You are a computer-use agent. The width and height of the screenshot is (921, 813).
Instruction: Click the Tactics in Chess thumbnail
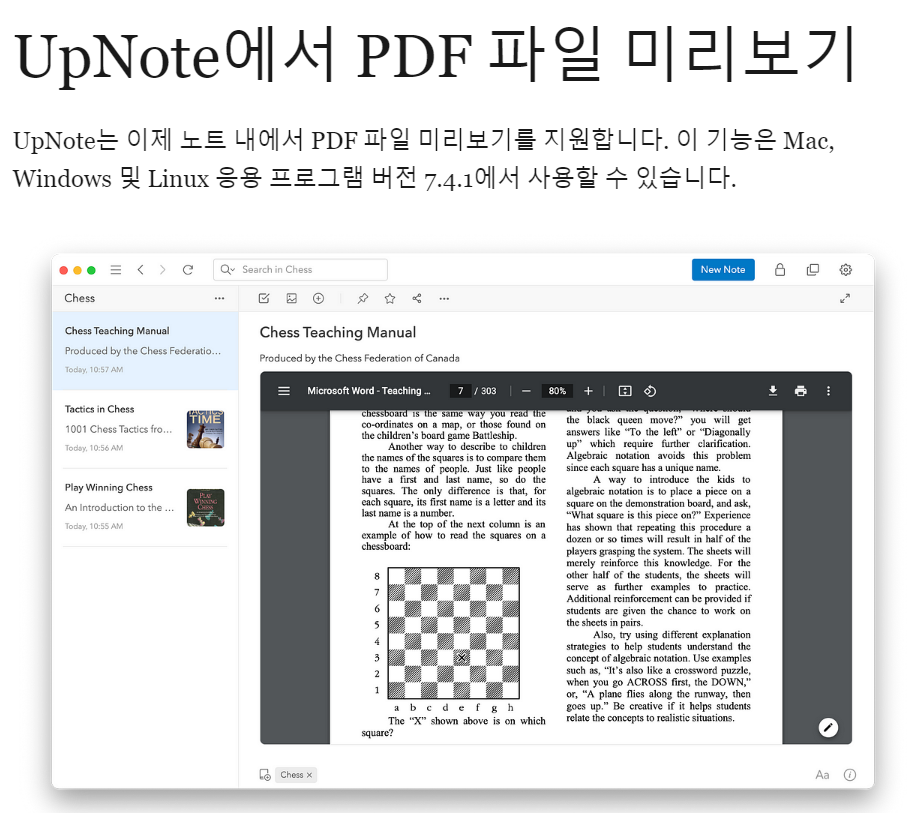pyautogui.click(x=206, y=429)
